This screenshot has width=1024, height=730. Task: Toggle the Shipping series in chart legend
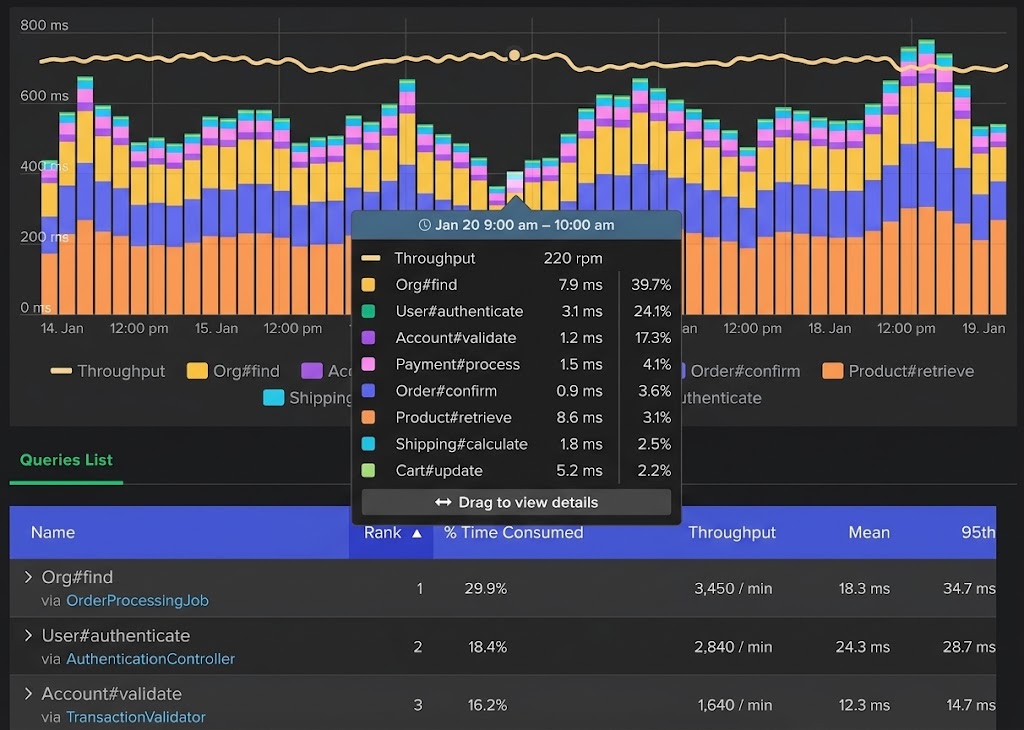pyautogui.click(x=308, y=398)
